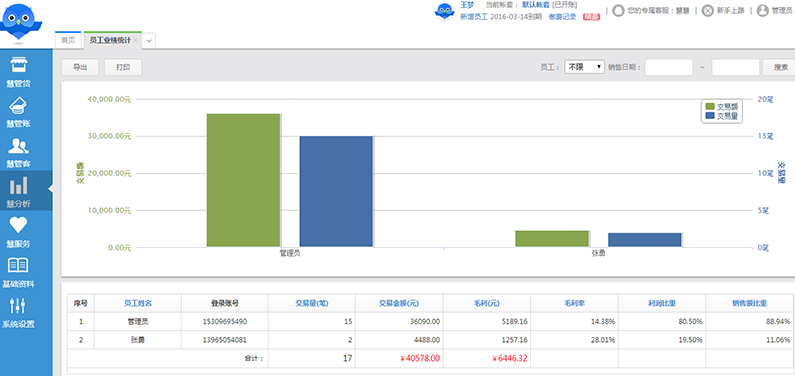Click the 14.38% margin cell

[x=574, y=322]
